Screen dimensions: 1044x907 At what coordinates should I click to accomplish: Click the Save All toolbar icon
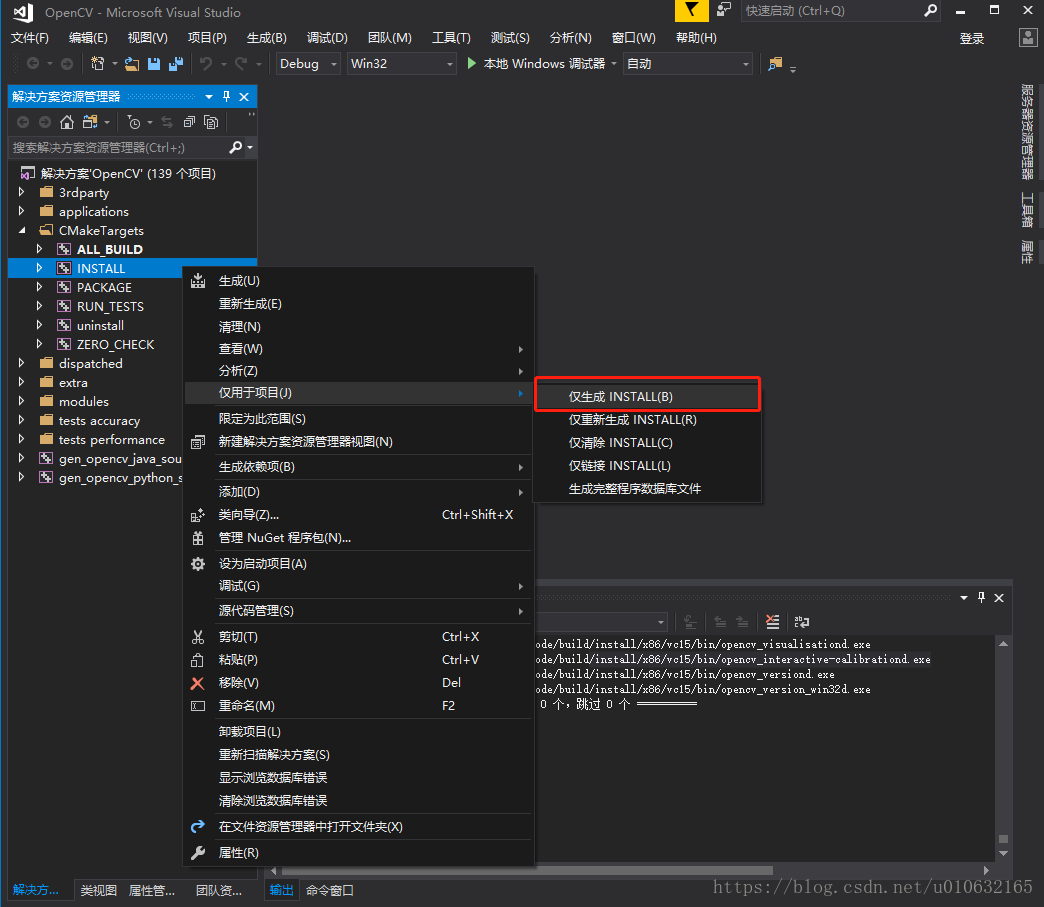click(x=176, y=64)
